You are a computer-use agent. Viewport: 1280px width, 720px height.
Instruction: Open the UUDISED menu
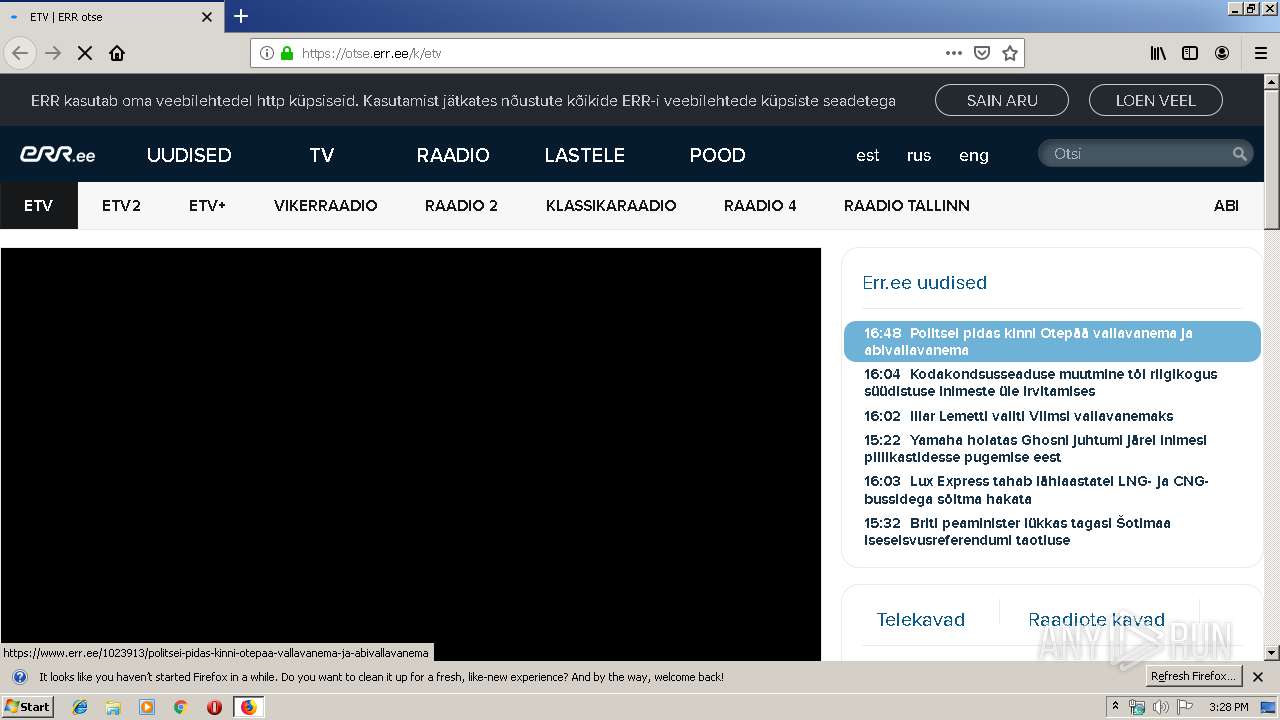[x=189, y=155]
